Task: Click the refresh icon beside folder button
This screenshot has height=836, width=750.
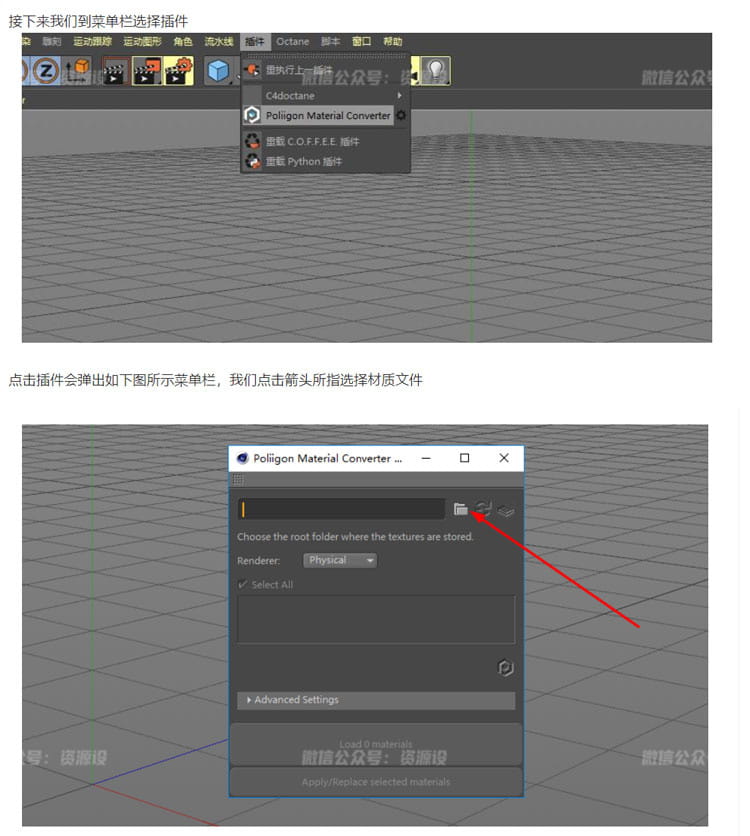Action: tap(484, 509)
